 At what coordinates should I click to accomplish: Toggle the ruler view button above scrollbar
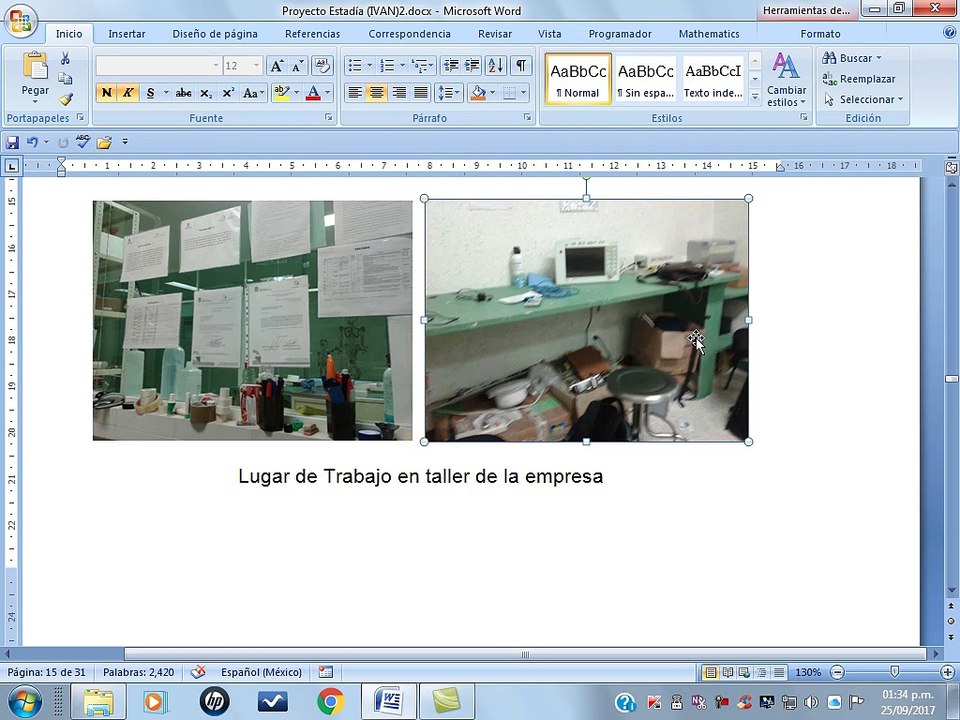point(951,167)
